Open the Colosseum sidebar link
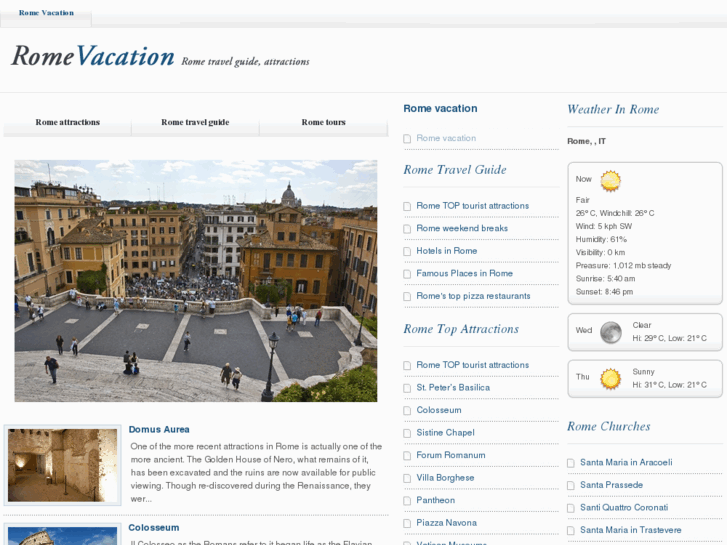The image size is (727, 545). 439,410
